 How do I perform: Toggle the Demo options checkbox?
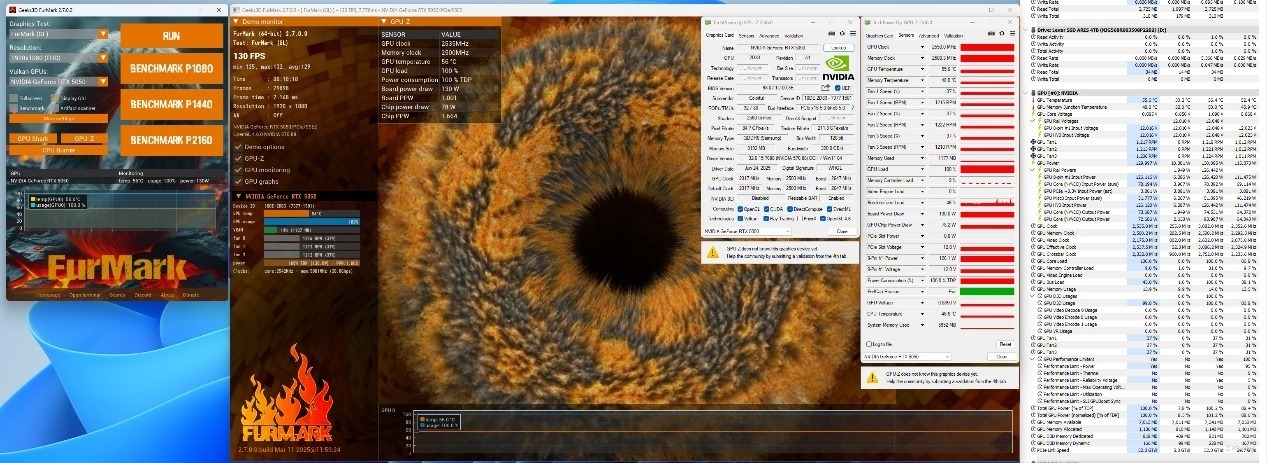[238, 146]
